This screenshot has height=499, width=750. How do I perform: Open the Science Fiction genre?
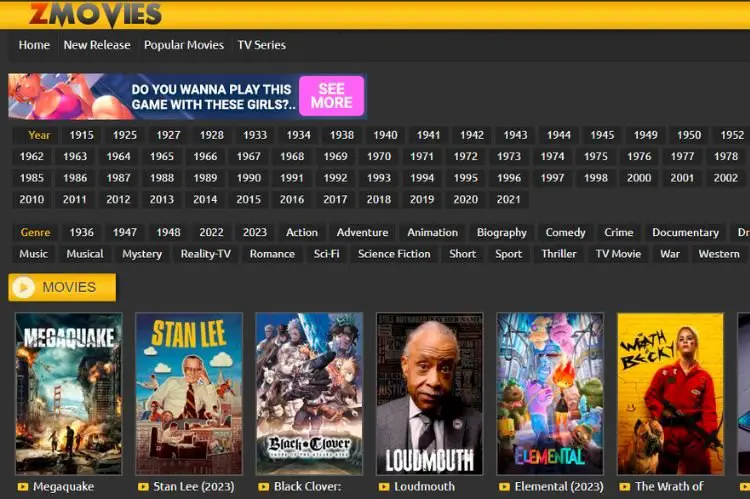[394, 254]
